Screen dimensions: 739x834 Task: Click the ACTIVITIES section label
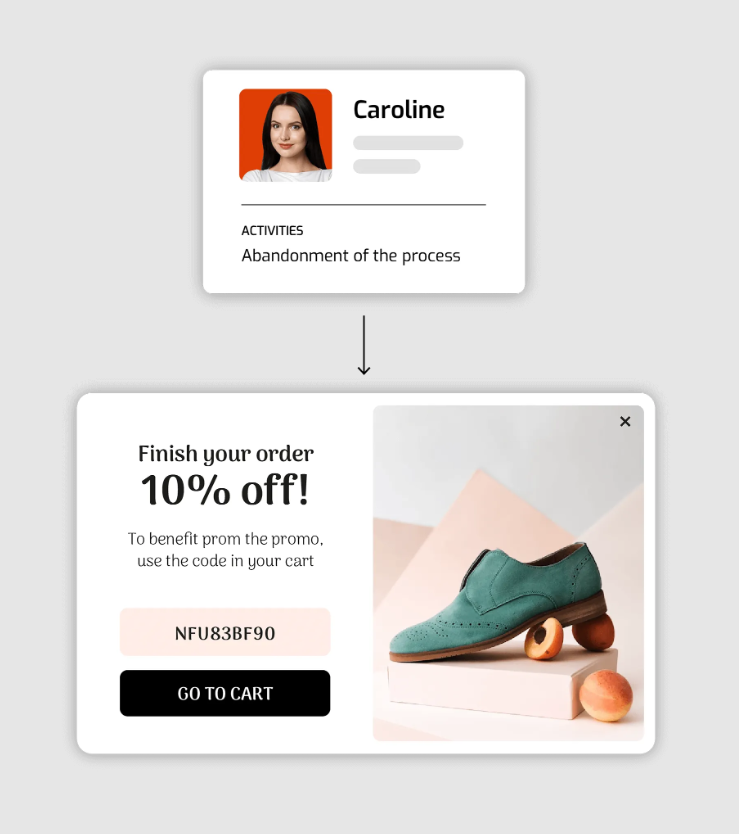(x=272, y=230)
